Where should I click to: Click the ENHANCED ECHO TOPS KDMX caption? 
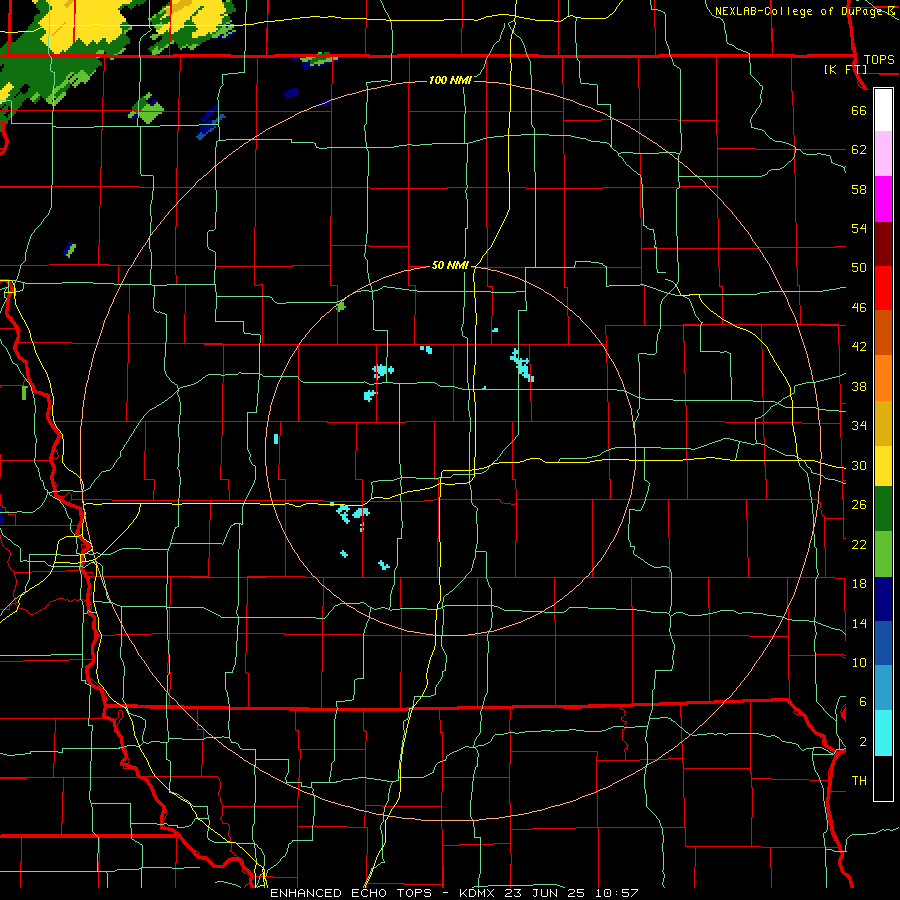454,893
